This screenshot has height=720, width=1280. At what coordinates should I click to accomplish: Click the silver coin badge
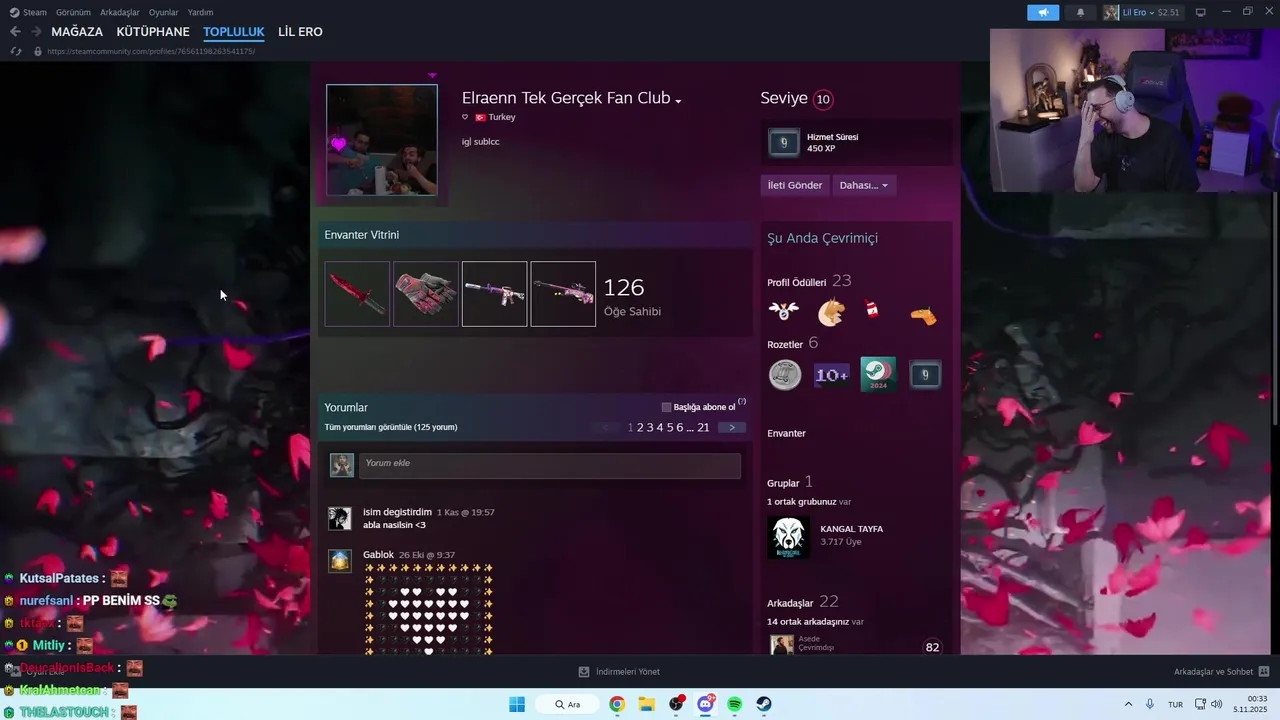point(785,375)
